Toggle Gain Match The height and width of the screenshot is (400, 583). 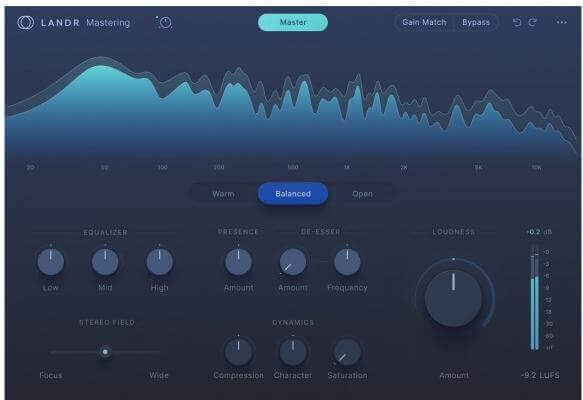pos(424,22)
